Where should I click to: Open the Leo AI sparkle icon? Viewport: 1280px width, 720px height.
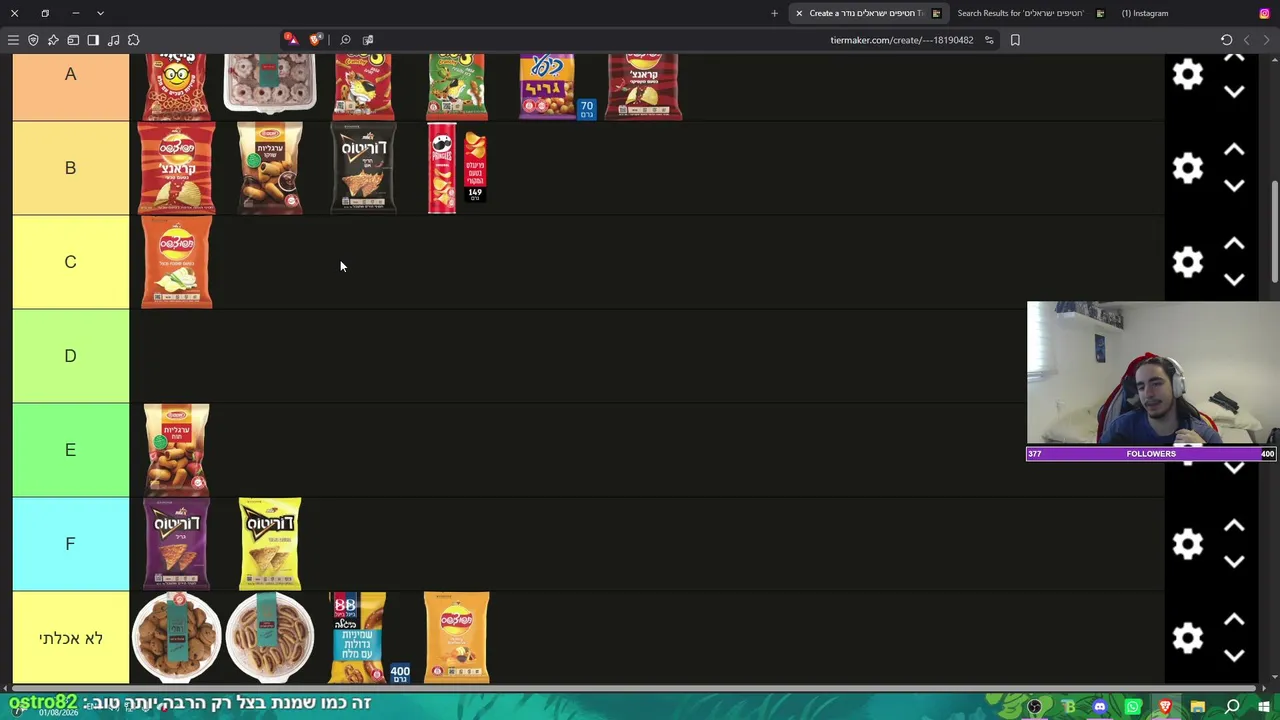pos(53,40)
